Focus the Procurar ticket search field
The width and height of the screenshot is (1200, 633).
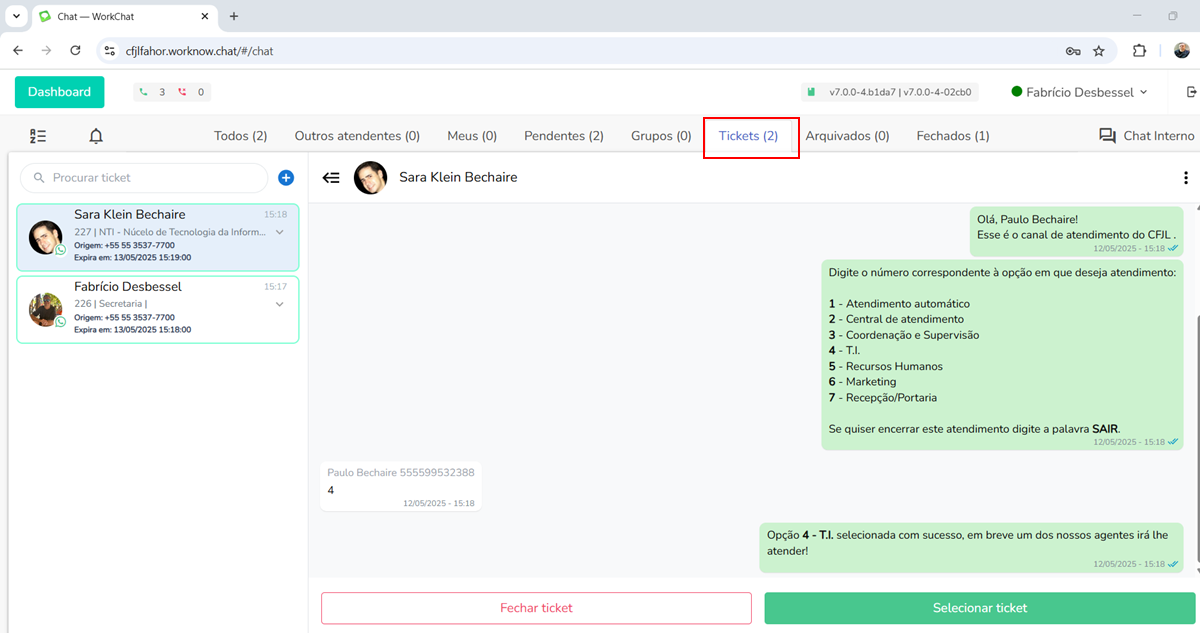[x=150, y=178]
